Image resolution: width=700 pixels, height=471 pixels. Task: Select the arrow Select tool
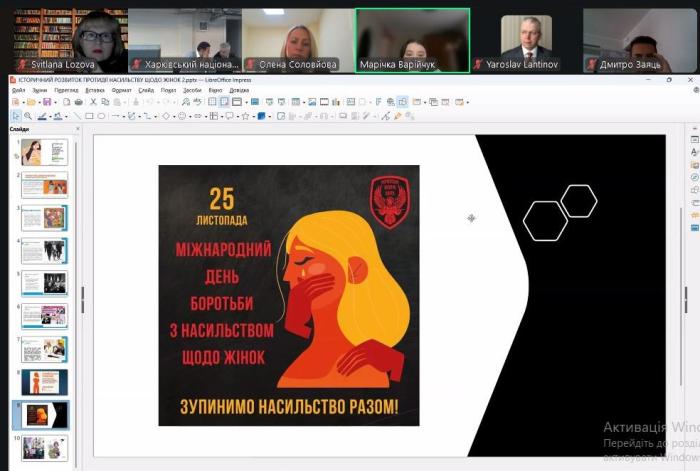click(x=15, y=116)
